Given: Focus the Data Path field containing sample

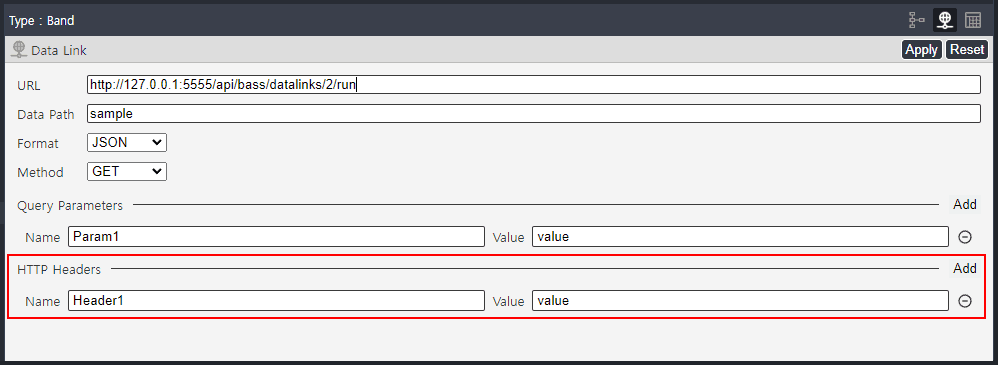Looking at the screenshot, I should coord(533,113).
